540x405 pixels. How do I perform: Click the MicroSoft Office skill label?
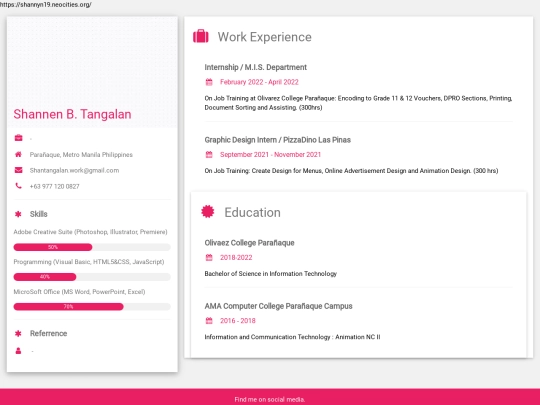[x=79, y=292]
